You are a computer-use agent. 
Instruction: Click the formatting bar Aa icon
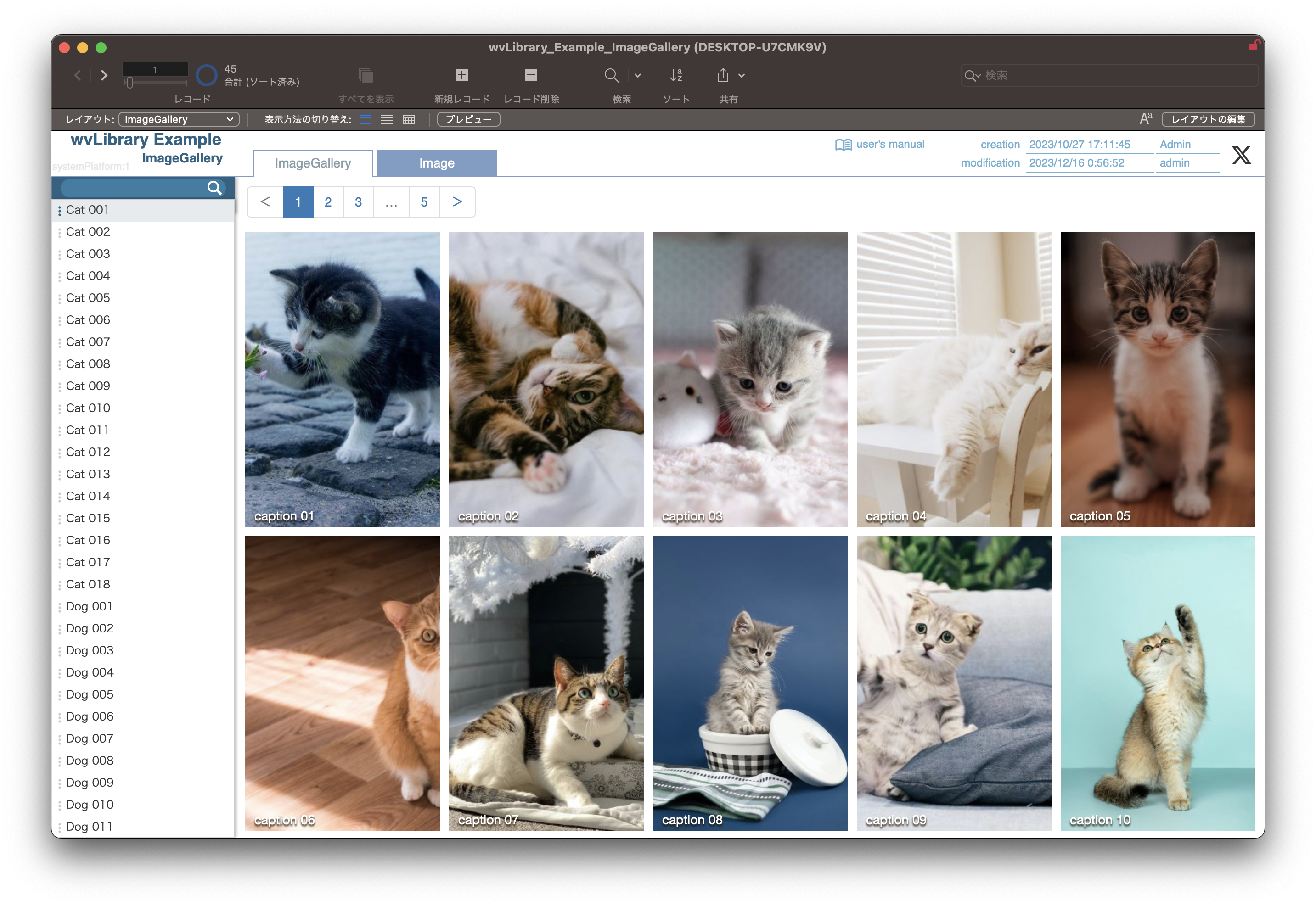1146,118
